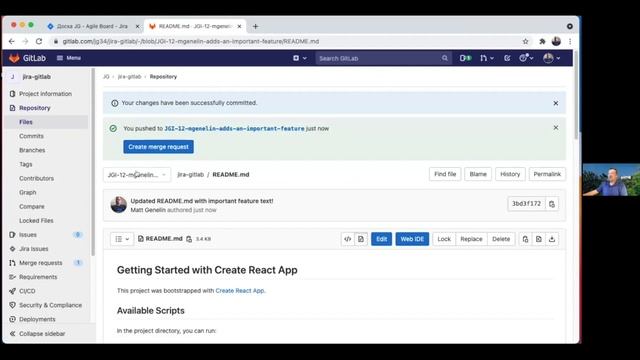
Task: Click the Merge requests sidebar icon
Action: pyautogui.click(x=12, y=263)
